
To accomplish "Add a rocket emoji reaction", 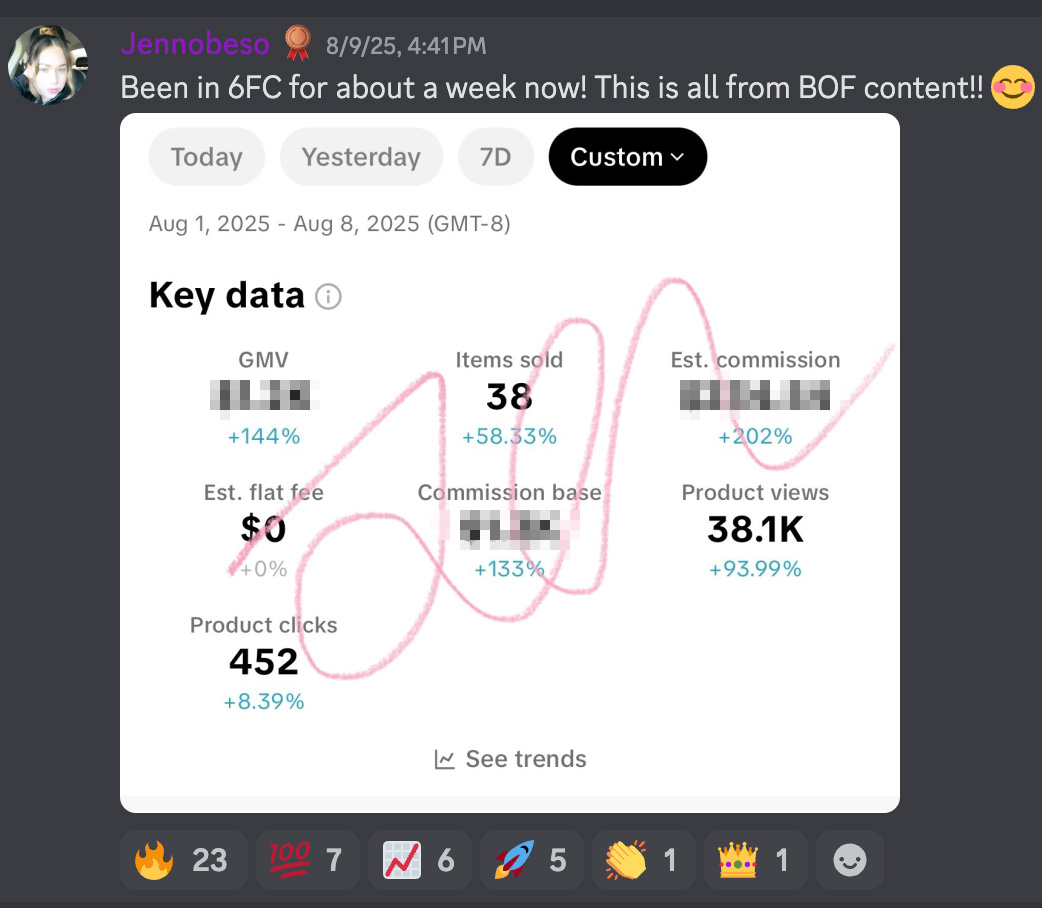I will tap(531, 860).
